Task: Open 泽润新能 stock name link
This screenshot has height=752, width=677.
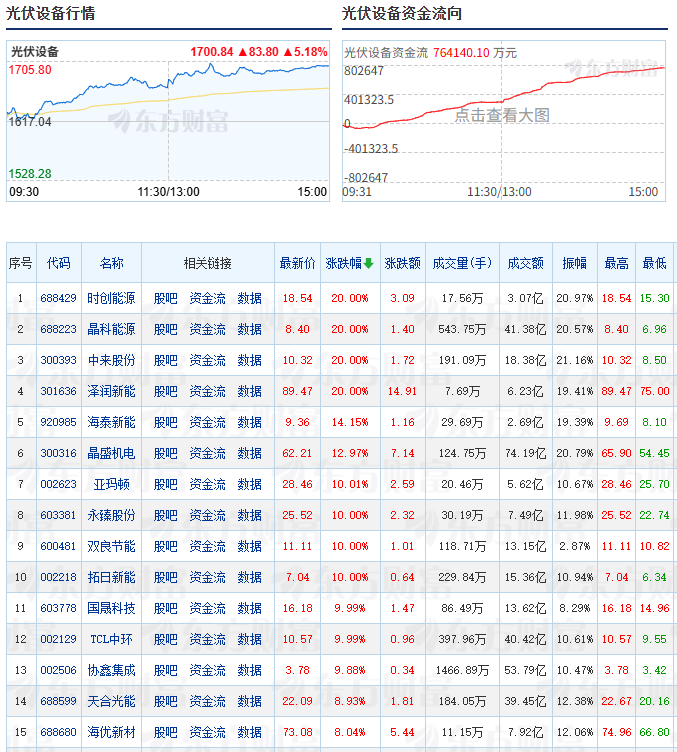Action: coord(111,391)
